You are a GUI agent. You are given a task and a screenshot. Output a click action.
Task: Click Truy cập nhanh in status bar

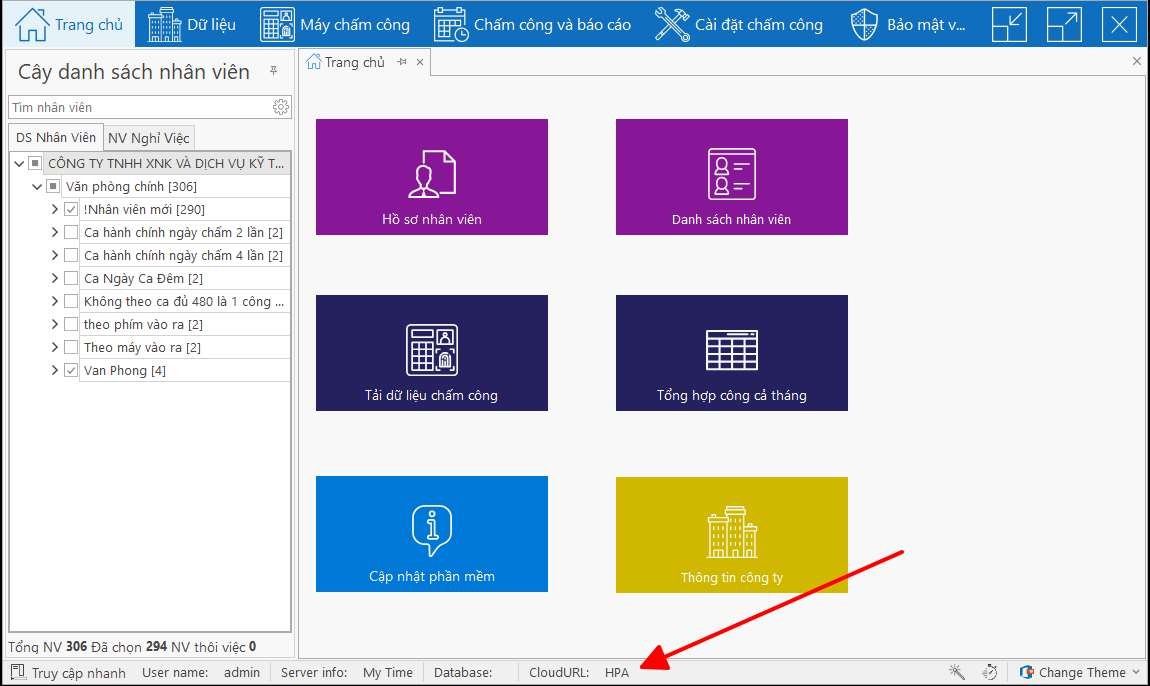point(68,673)
